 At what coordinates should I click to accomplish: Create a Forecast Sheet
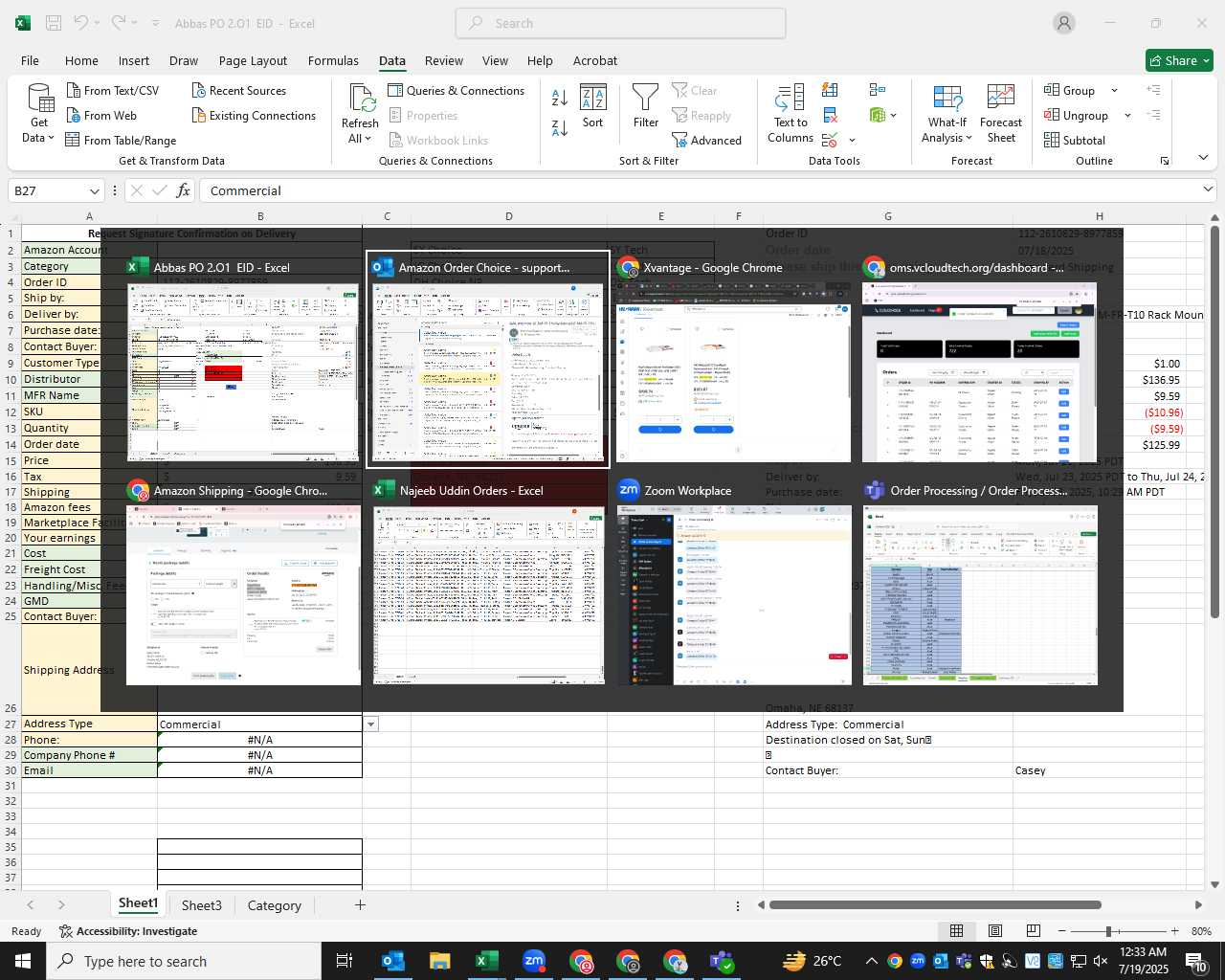point(1001,114)
